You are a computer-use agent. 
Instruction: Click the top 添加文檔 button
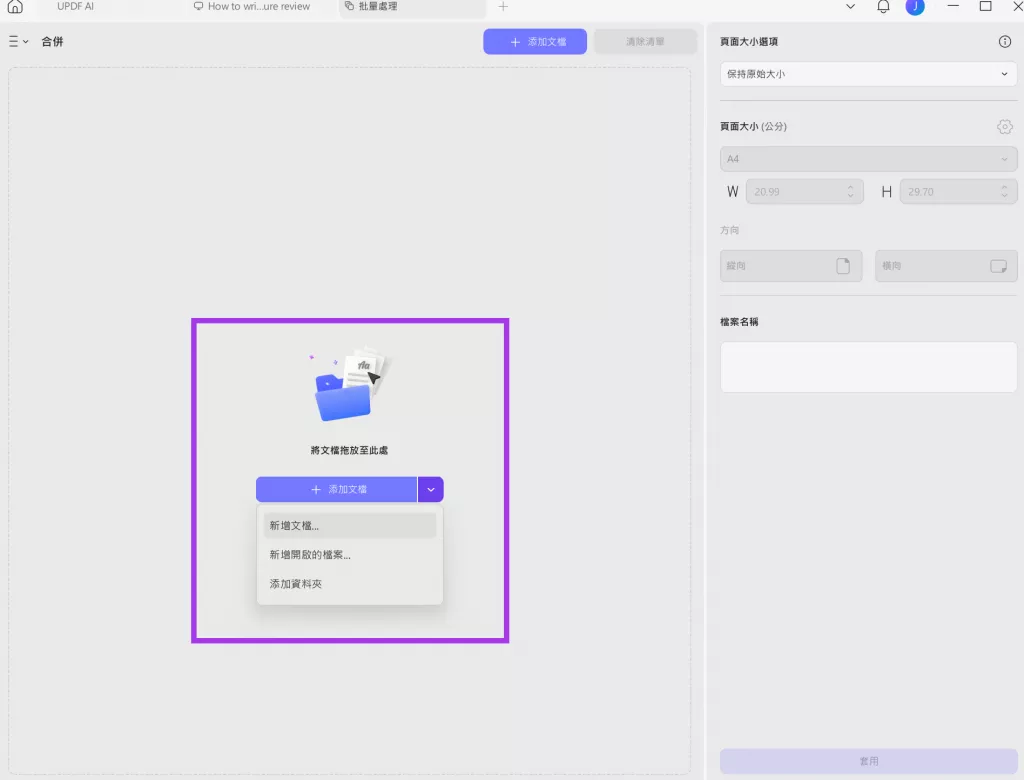click(535, 42)
